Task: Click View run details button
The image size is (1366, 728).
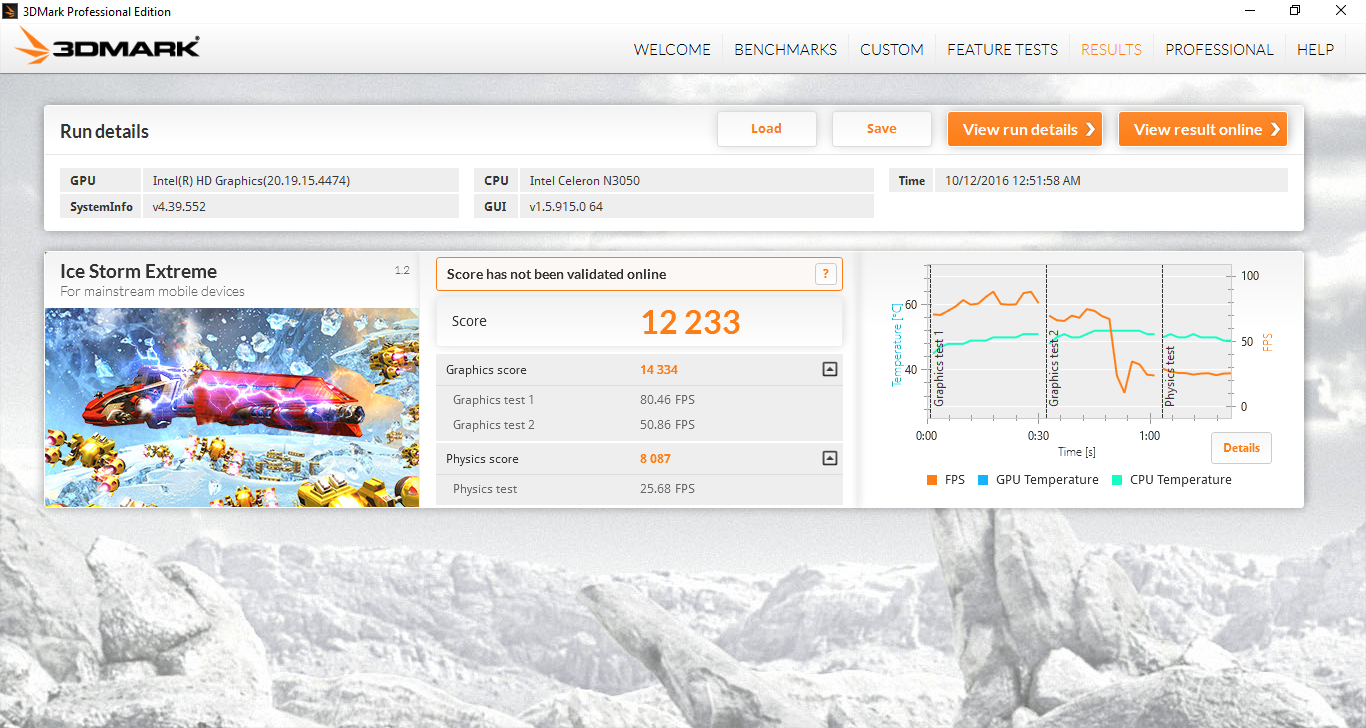Action: point(1025,129)
